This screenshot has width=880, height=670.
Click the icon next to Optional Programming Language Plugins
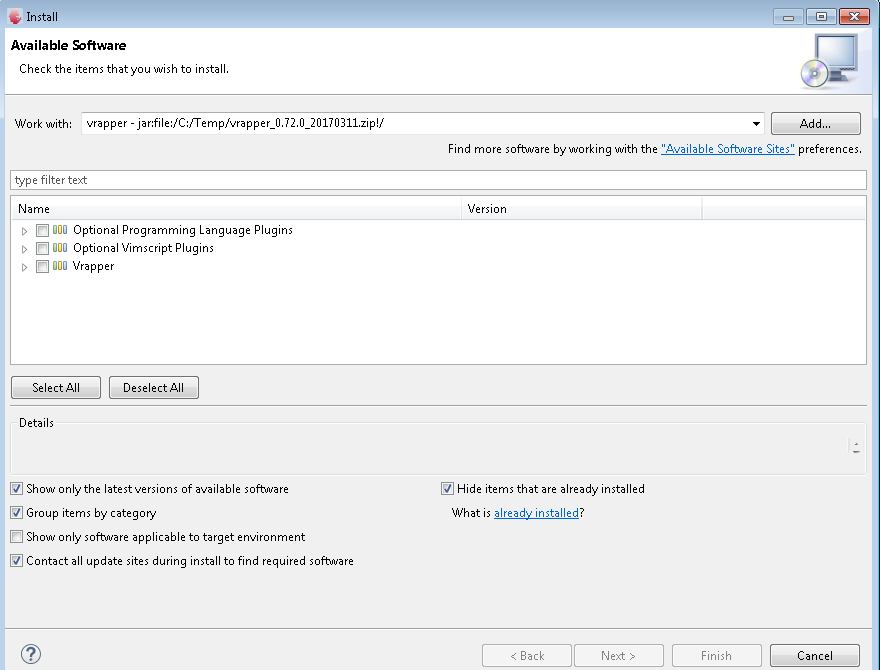point(60,230)
